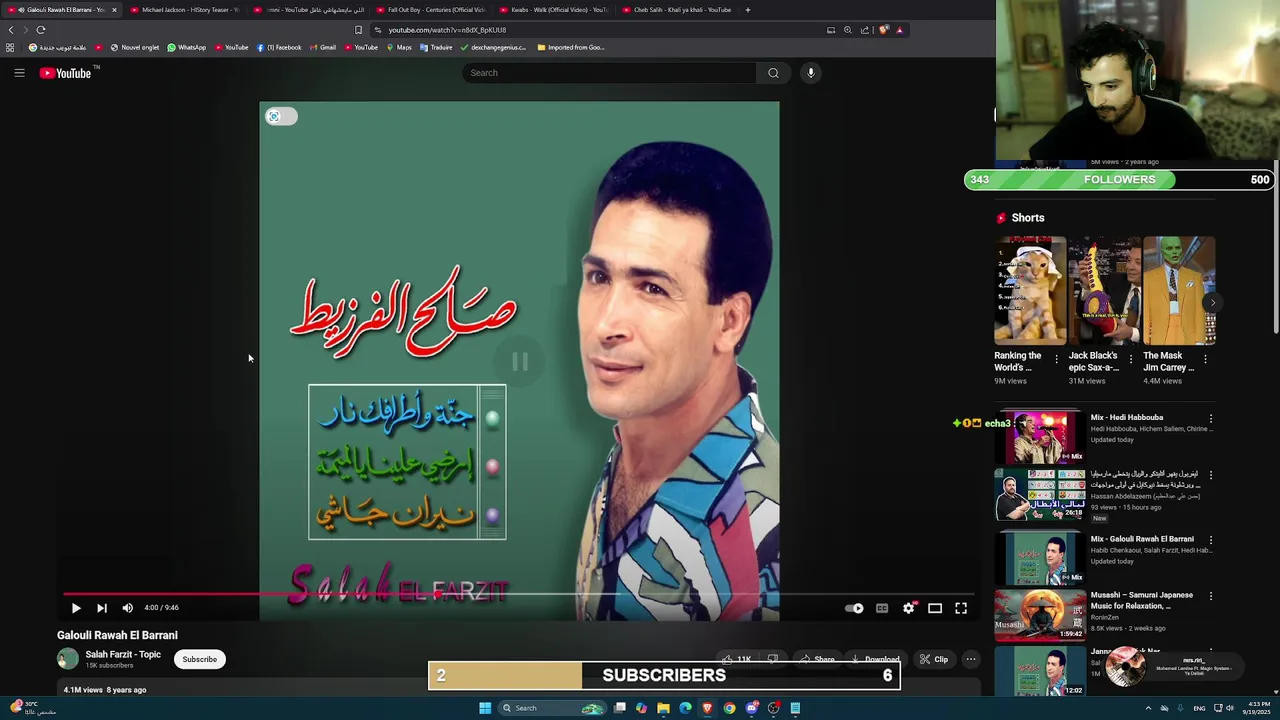This screenshot has height=720, width=1280.
Task: Skip to the next video
Action: tap(101, 608)
